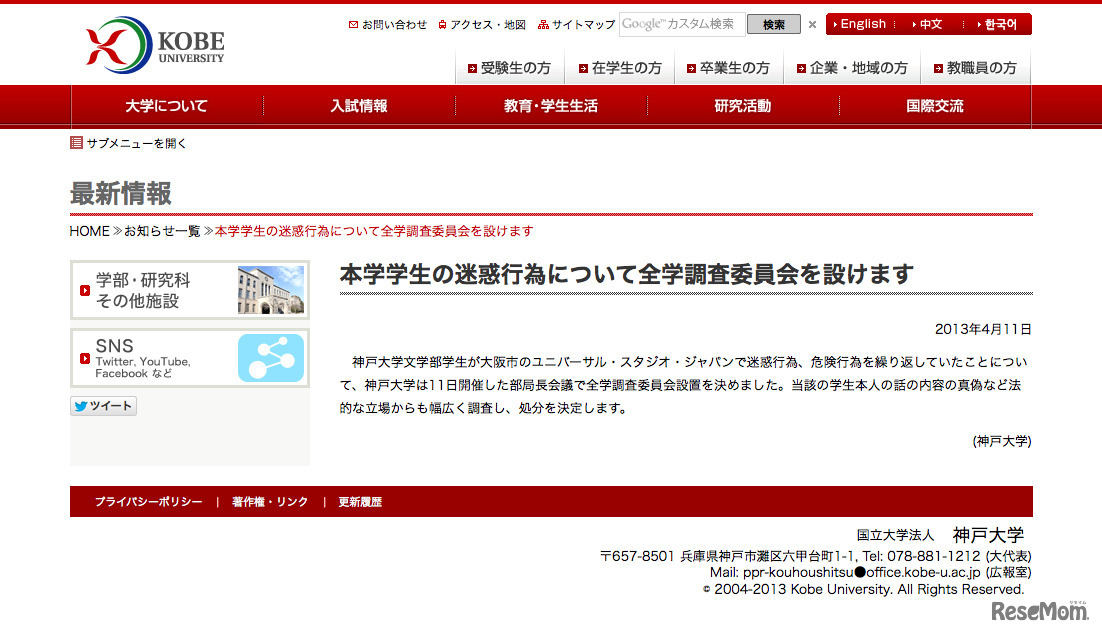This screenshot has width=1102, height=634.
Task: Switch to the 入試情報 navigation menu
Action: click(359, 105)
